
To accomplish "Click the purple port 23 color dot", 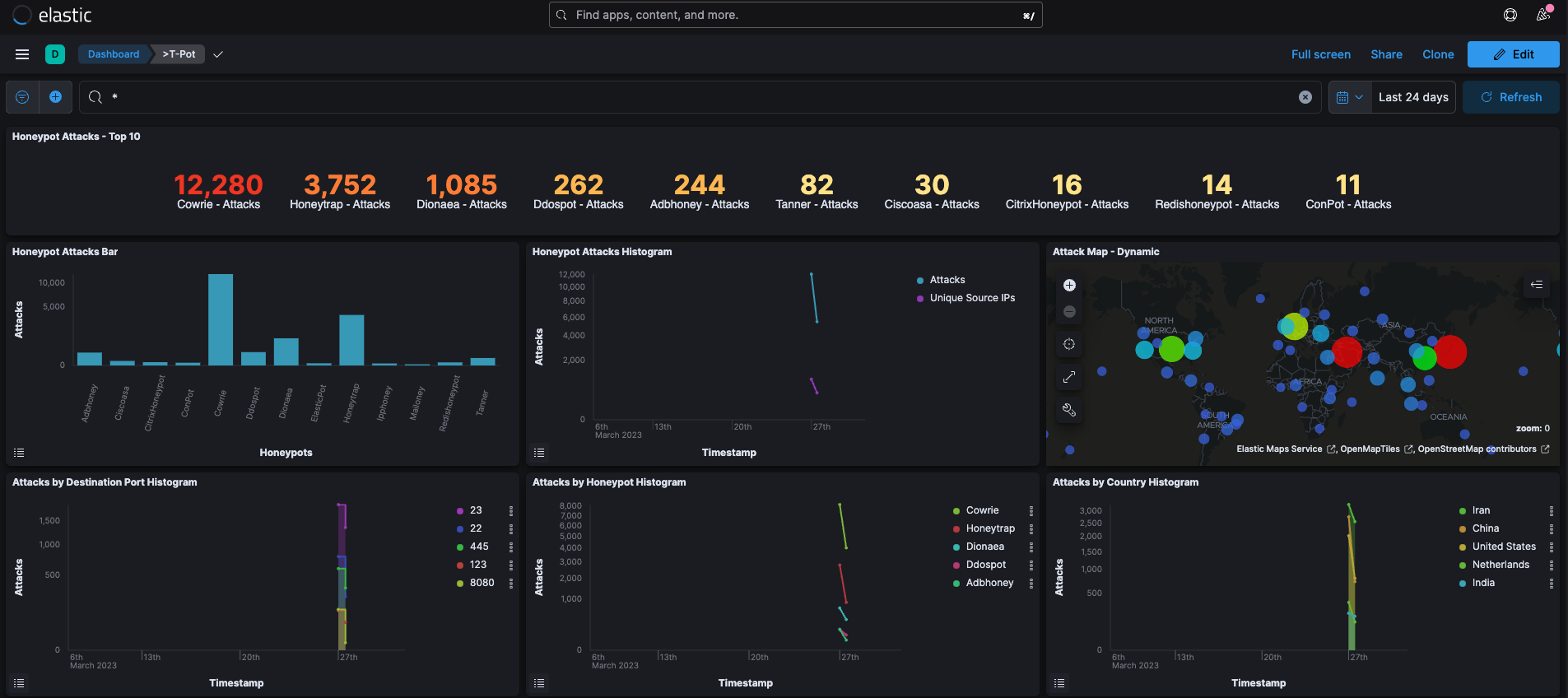I will click(x=460, y=511).
